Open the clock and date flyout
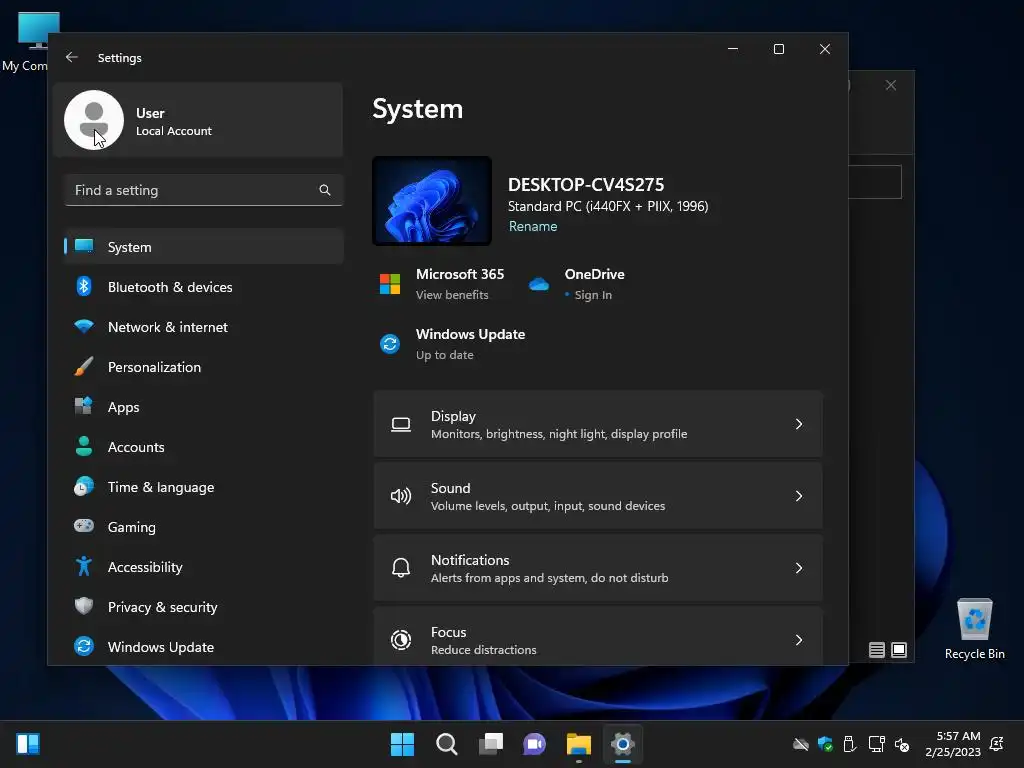 pyautogui.click(x=953, y=744)
